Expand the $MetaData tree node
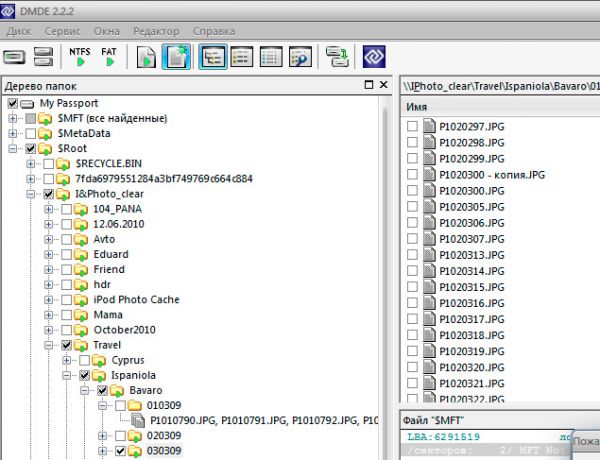This screenshot has width=600, height=460. [x=14, y=134]
